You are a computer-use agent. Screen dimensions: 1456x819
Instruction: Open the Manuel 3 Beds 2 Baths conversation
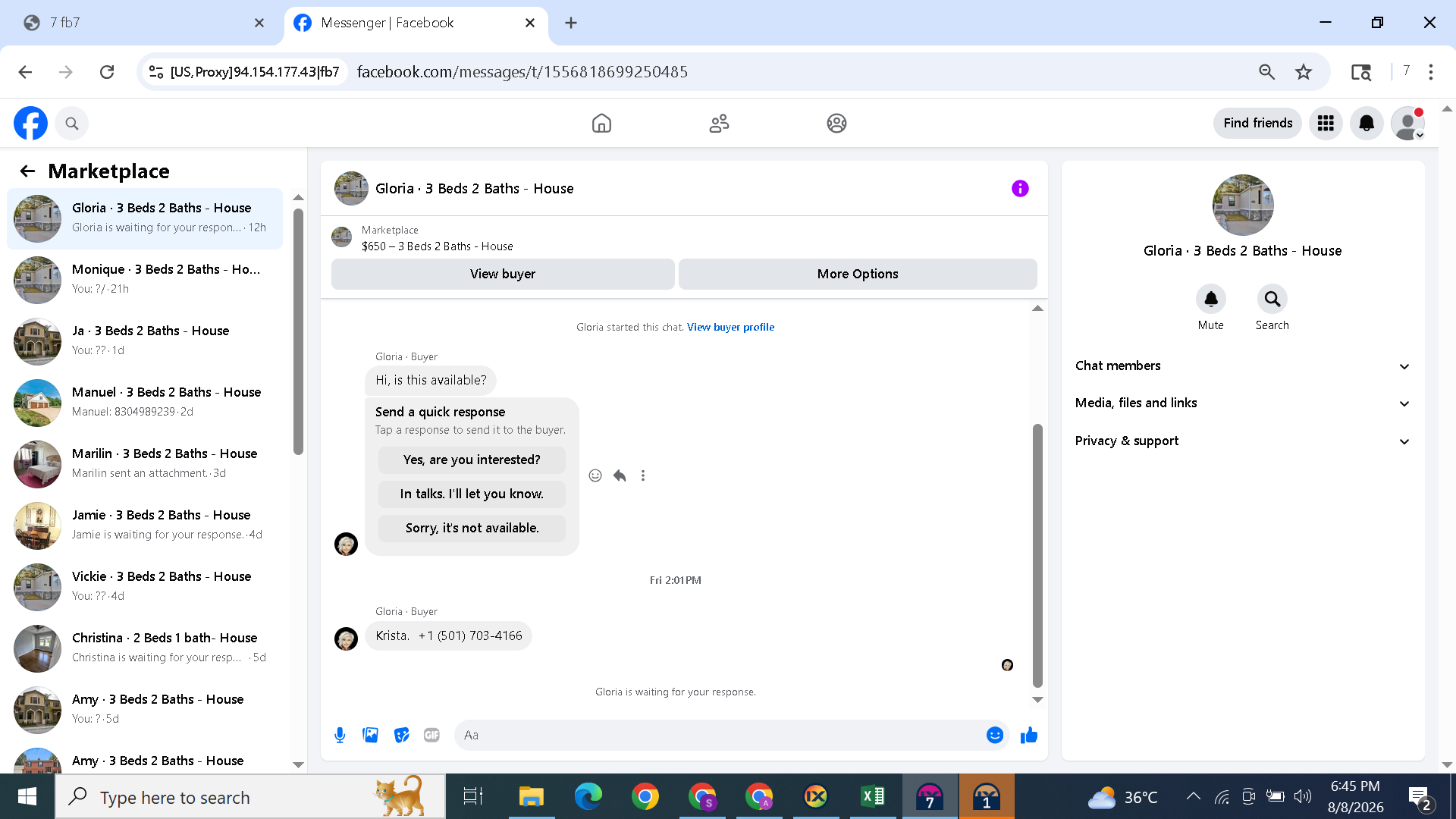145,402
